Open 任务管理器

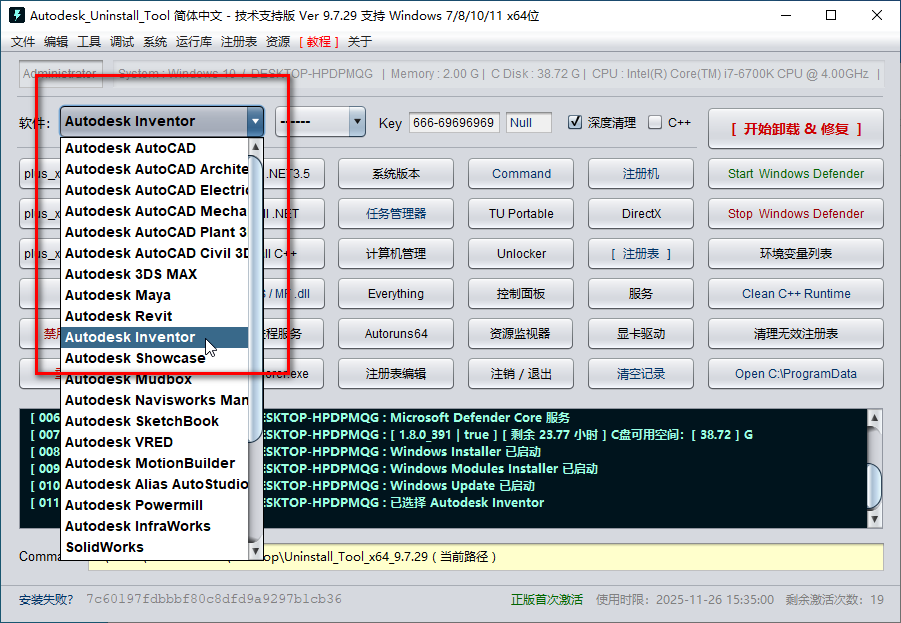coord(396,213)
